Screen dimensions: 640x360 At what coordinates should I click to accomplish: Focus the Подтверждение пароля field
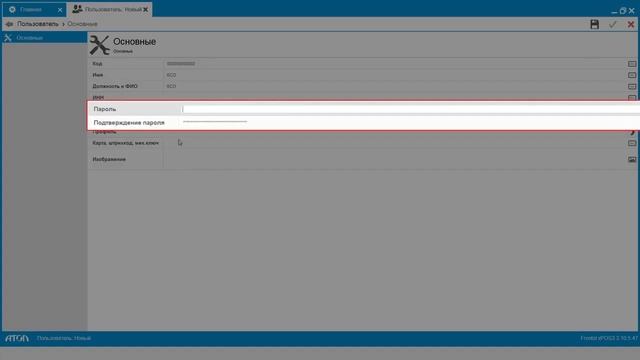[x=410, y=122]
